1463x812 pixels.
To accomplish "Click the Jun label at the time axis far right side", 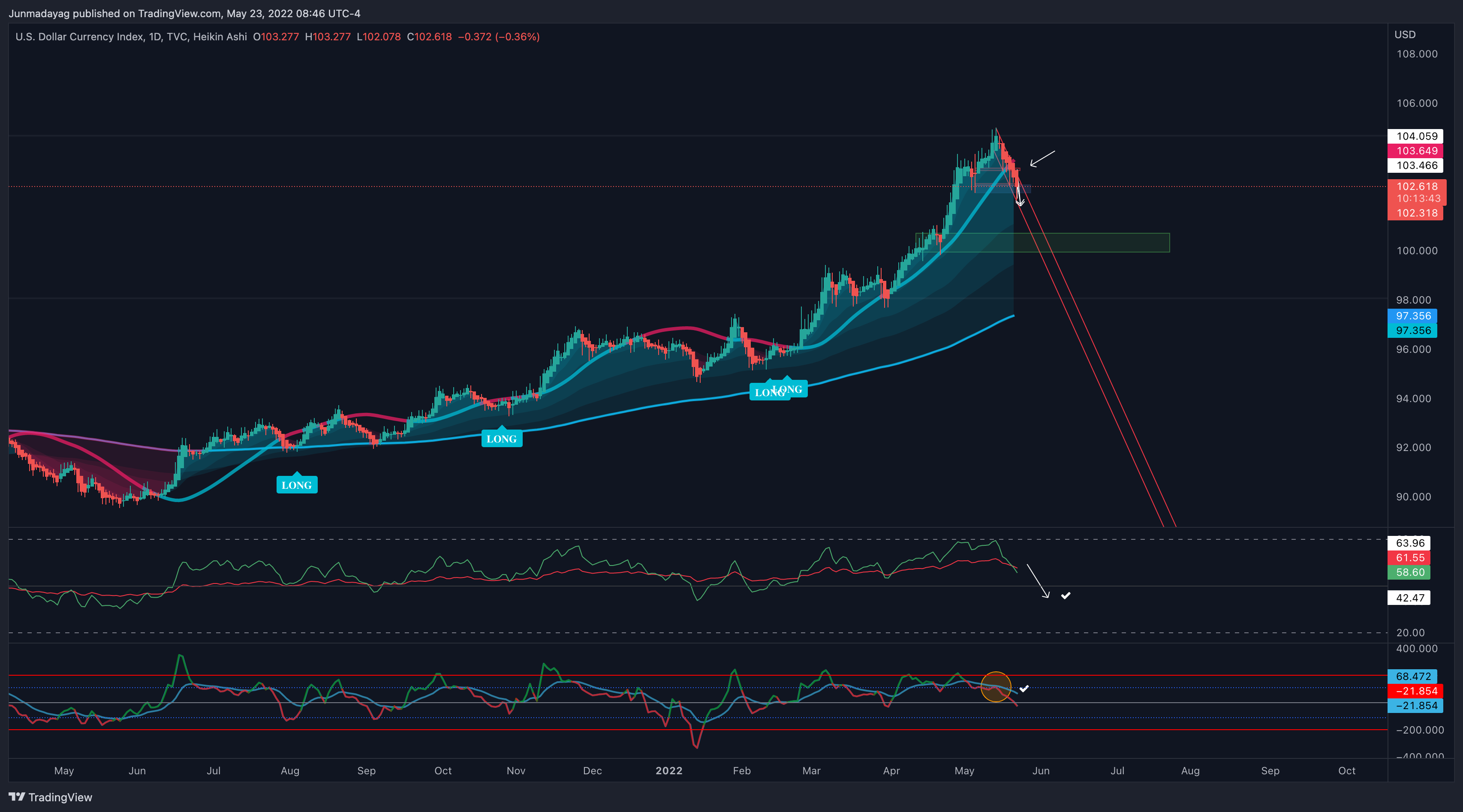I will point(1041,770).
